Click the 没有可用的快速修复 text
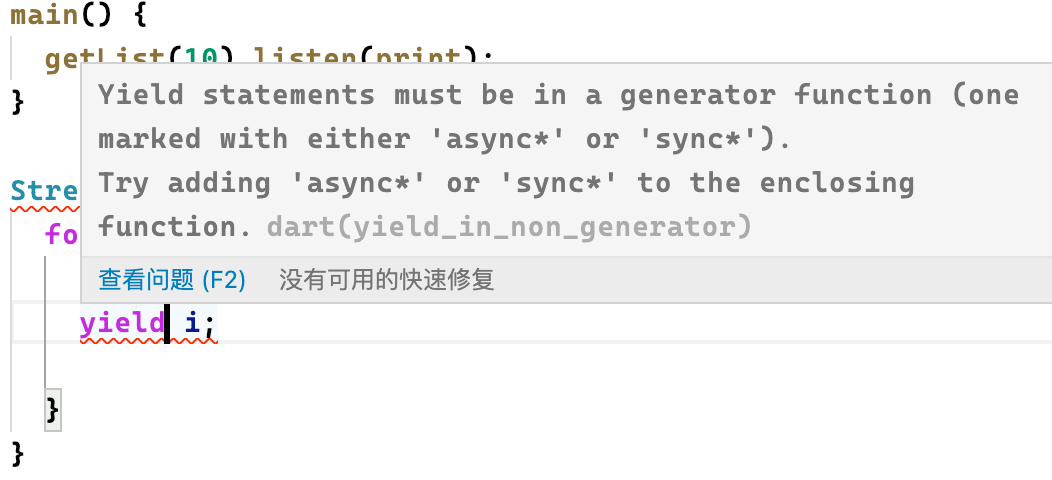Image resolution: width=1052 pixels, height=480 pixels. (387, 280)
